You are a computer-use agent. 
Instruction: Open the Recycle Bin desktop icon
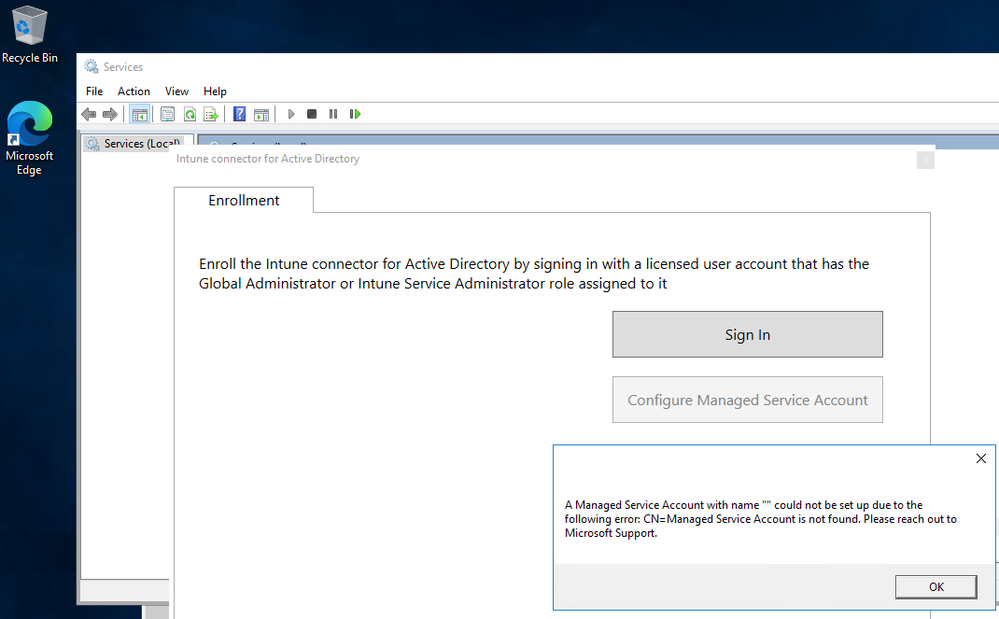pos(29,34)
